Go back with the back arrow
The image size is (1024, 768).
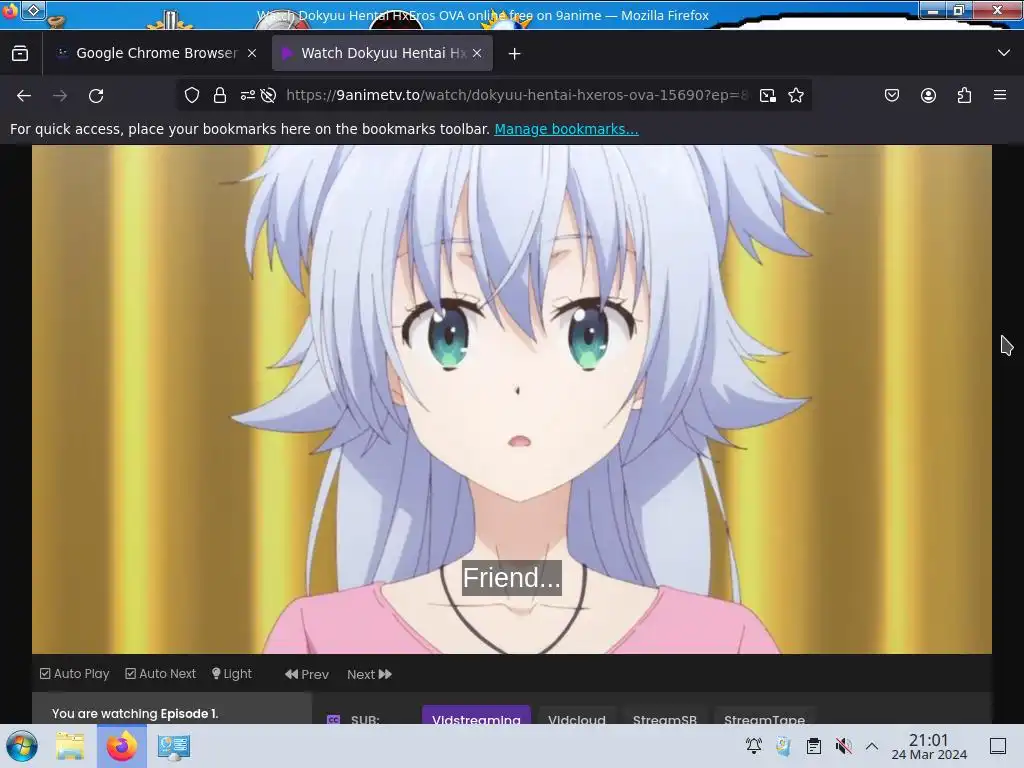24,96
